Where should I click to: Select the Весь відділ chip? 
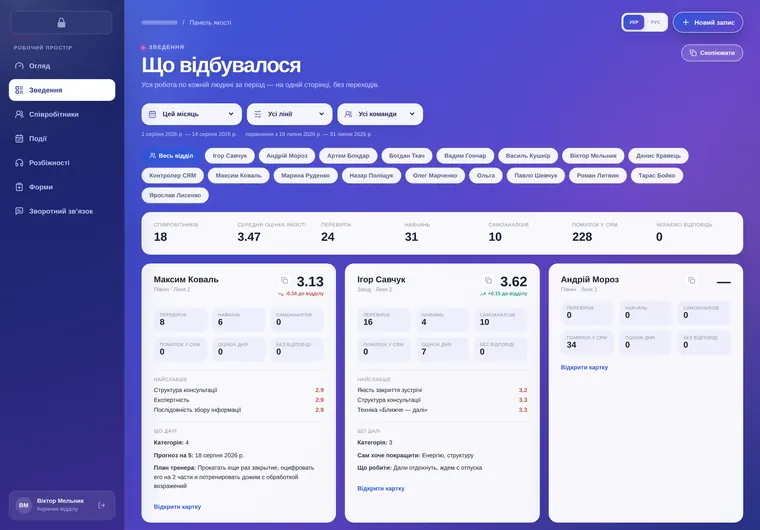pyautogui.click(x=171, y=156)
